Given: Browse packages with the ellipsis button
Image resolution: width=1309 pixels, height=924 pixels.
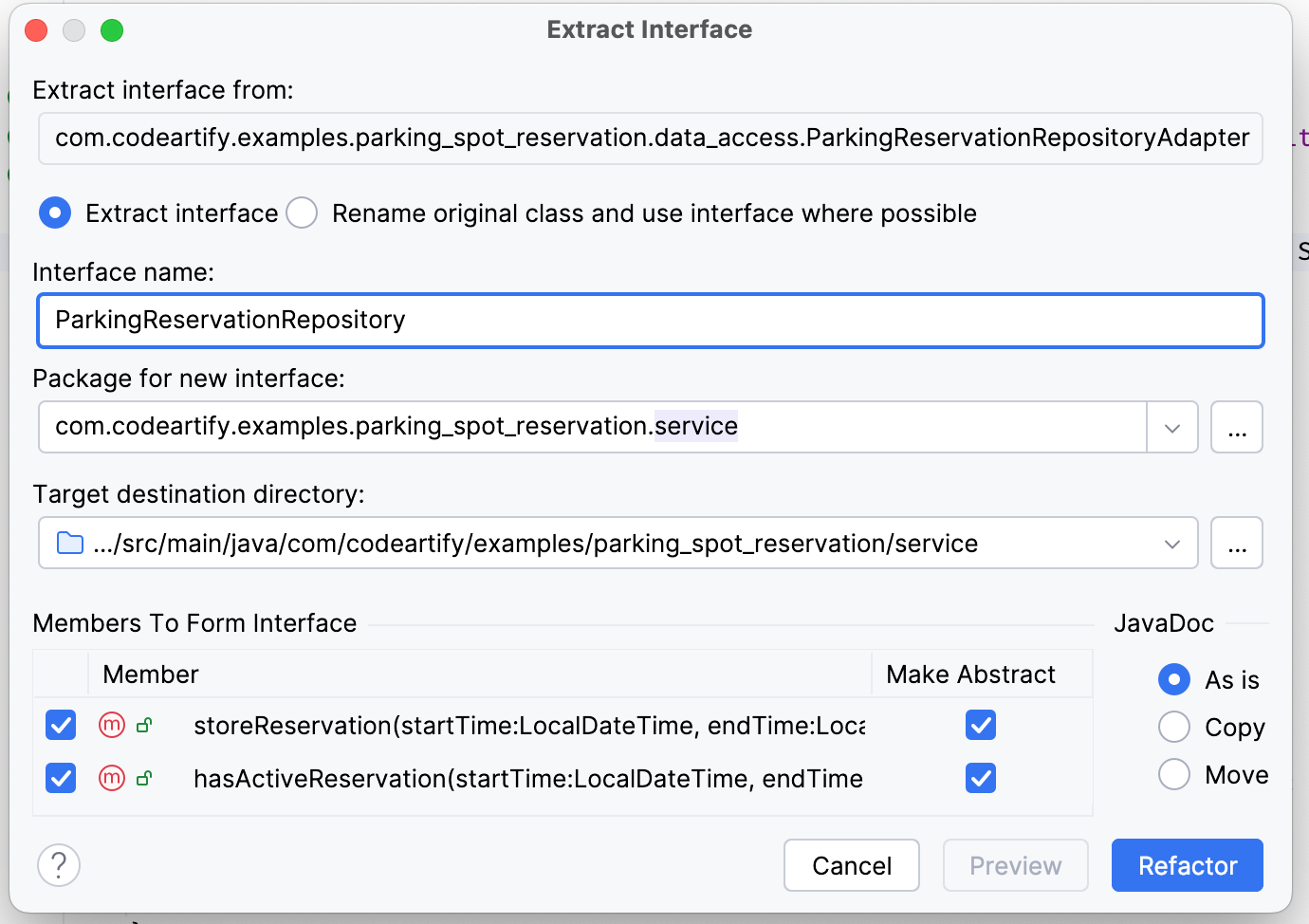Looking at the screenshot, I should (x=1236, y=428).
